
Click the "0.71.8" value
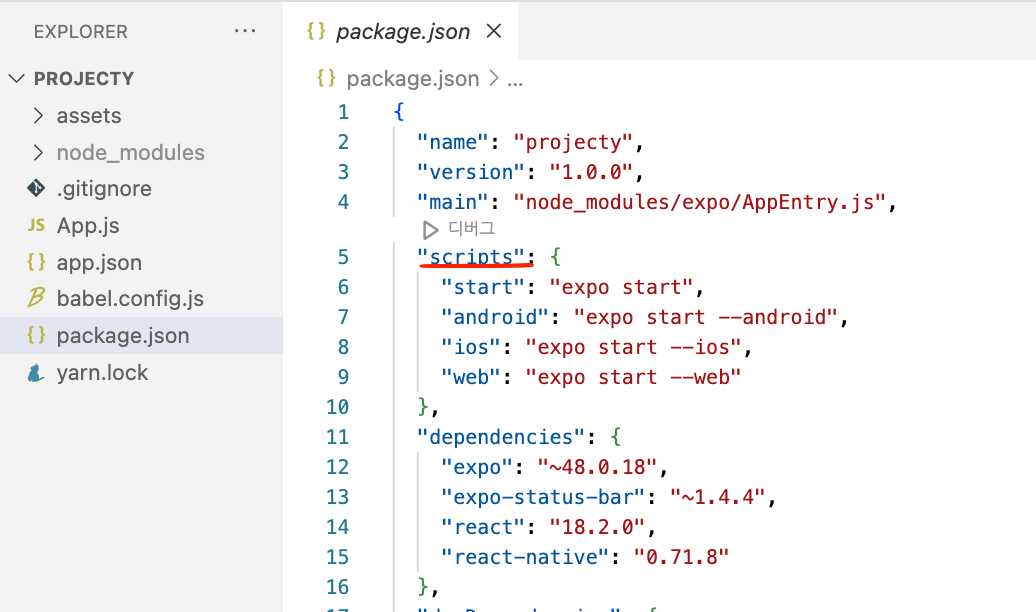pos(681,557)
